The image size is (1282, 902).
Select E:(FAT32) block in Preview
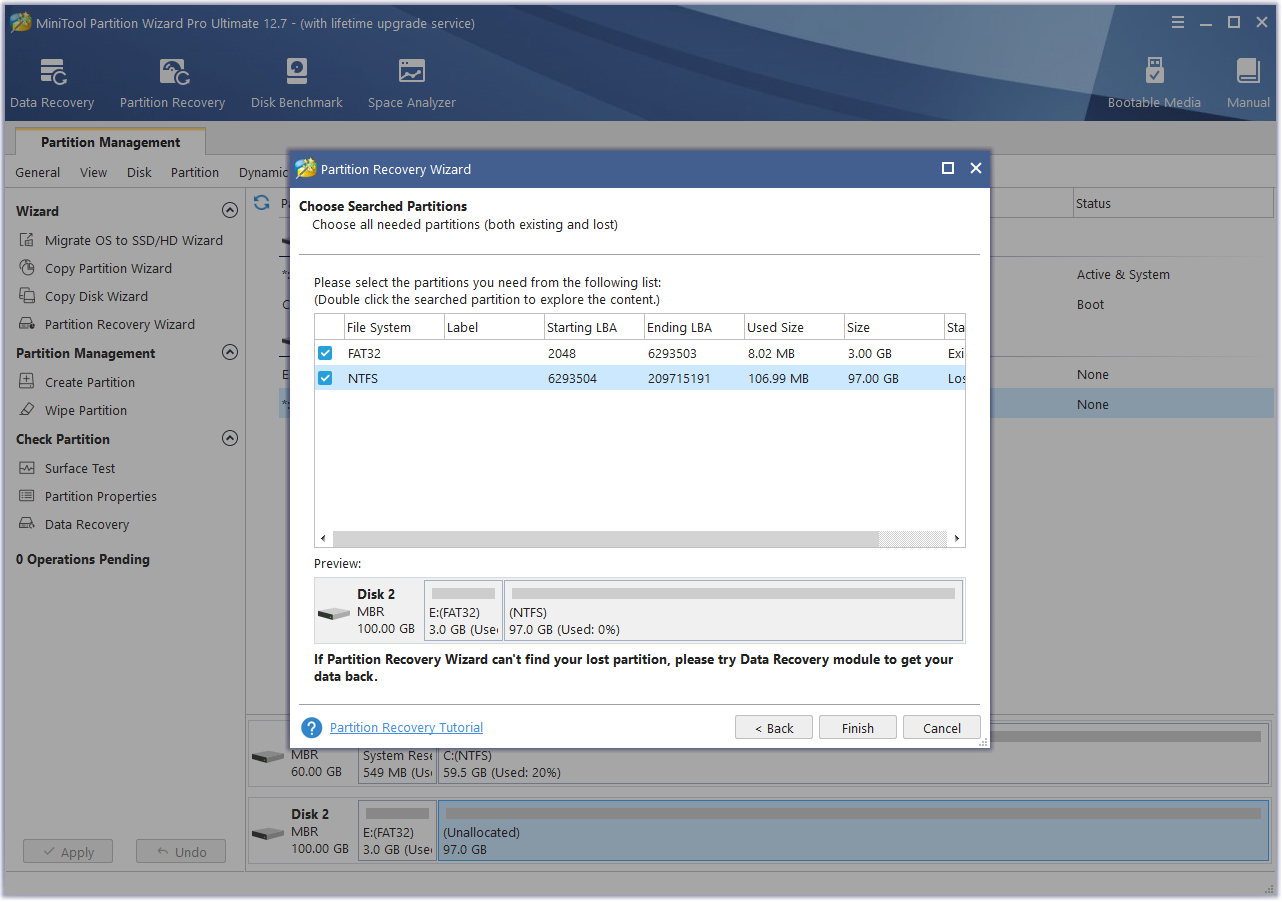pos(464,610)
